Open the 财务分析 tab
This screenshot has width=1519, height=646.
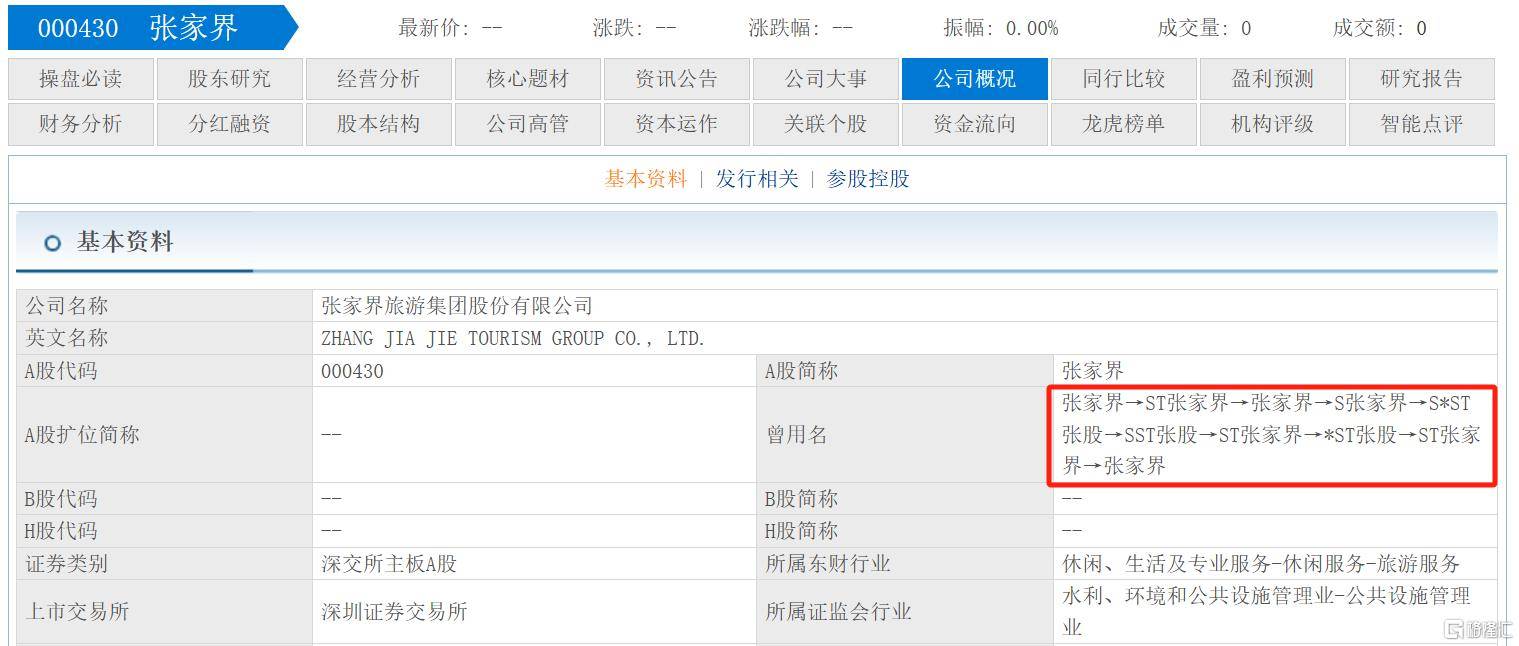[81, 124]
